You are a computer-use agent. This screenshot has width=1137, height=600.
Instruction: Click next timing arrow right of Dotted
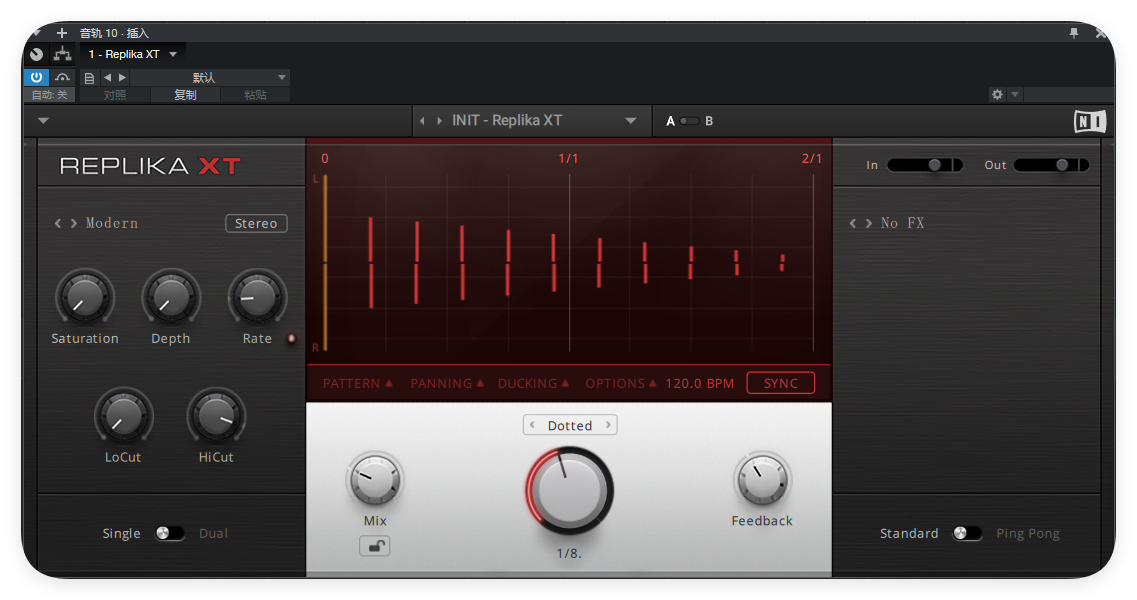[x=608, y=425]
